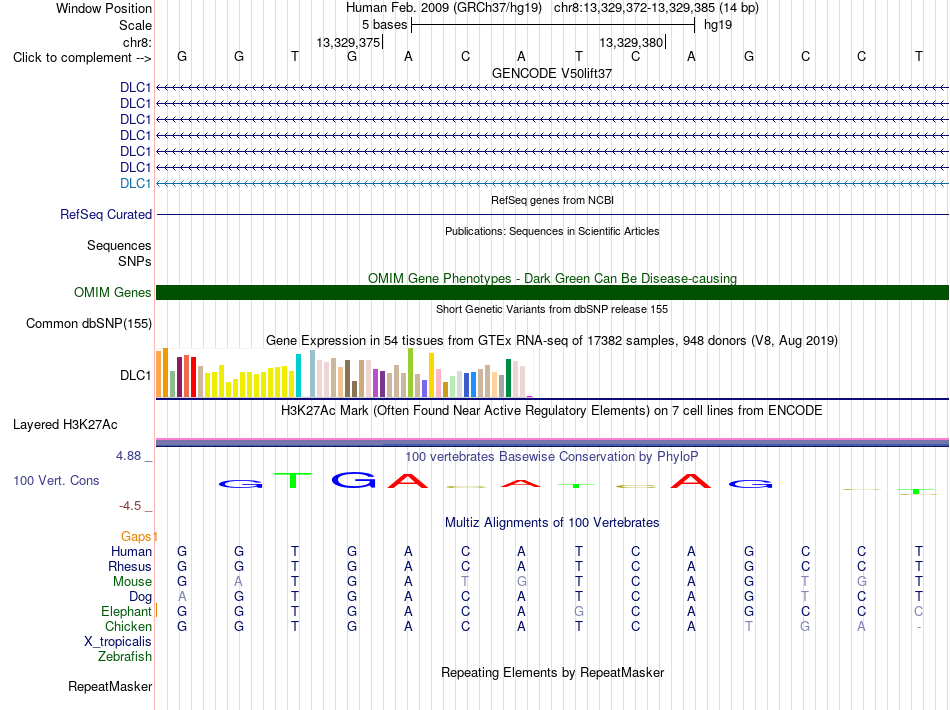Click 'Repeating Elements by RepeatMasker' title
Screen dimensions: 950x710
(x=552, y=672)
